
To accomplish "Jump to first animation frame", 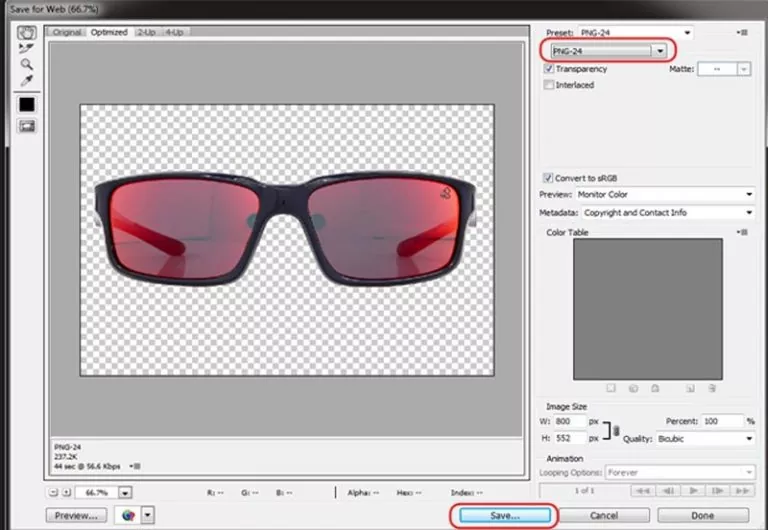I will click(x=643, y=490).
